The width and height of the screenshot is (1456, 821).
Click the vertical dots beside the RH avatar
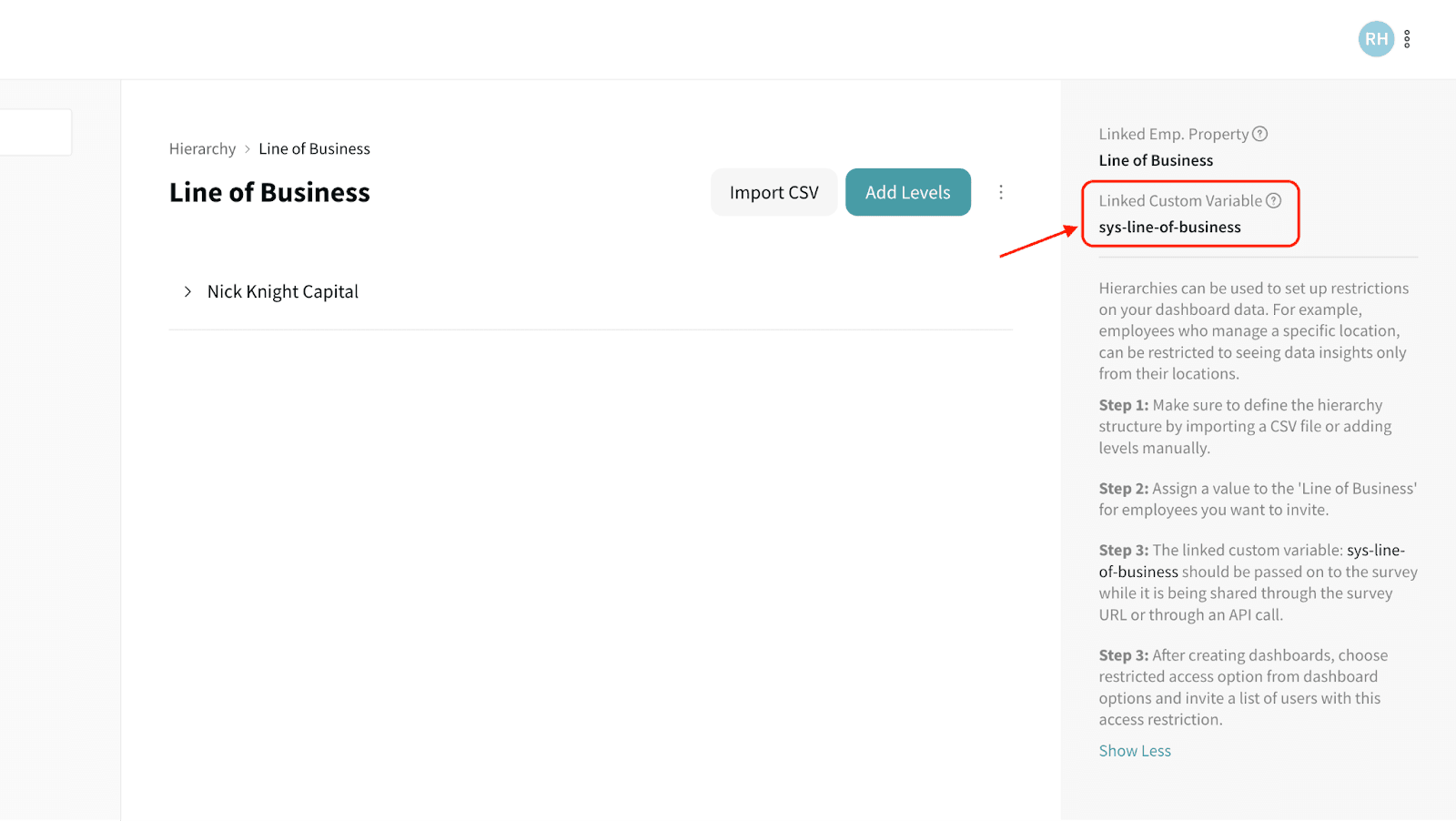(x=1407, y=39)
